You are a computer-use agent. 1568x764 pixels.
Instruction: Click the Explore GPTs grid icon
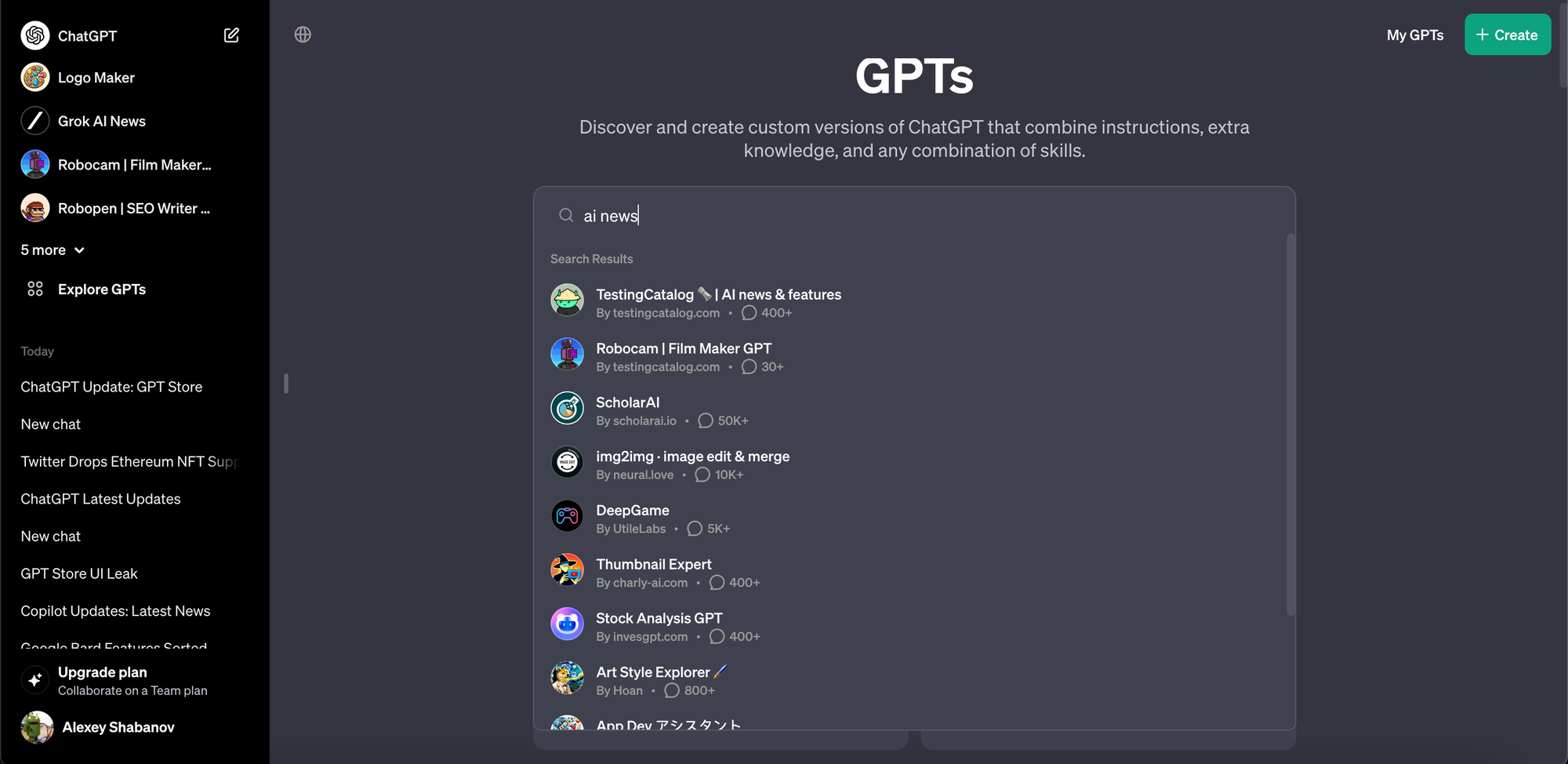(35, 289)
